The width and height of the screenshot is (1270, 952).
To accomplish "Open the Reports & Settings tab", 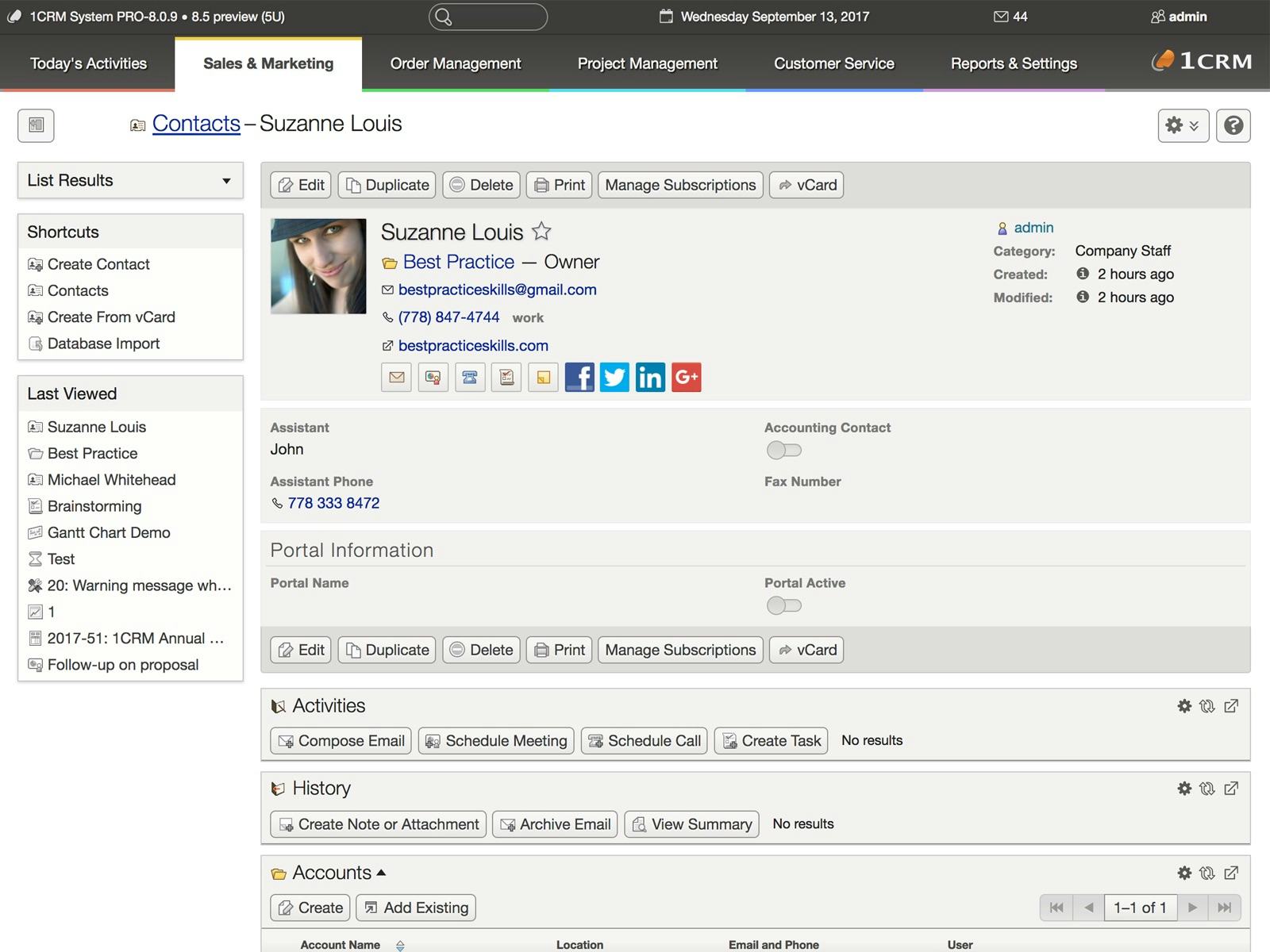I will [1014, 63].
